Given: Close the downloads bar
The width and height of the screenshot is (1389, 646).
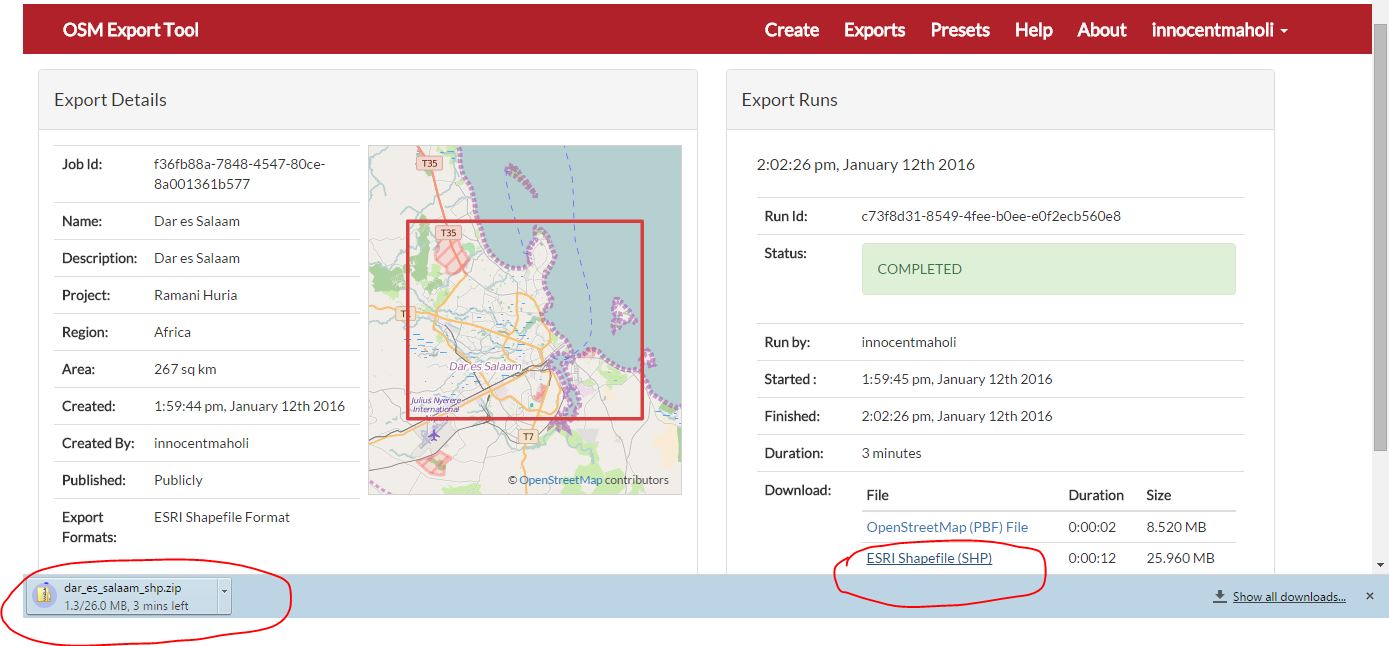Looking at the screenshot, I should [1370, 596].
